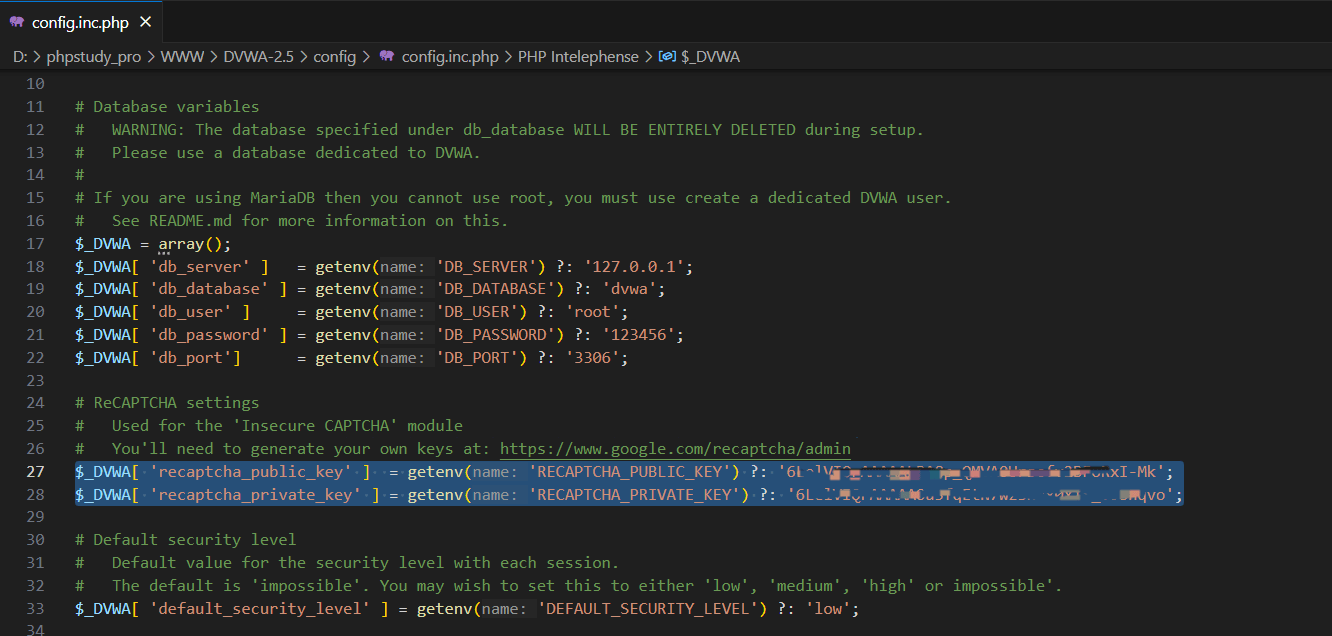Click the PHP file icon in the breadcrumb
The image size is (1332, 636).
[386, 57]
